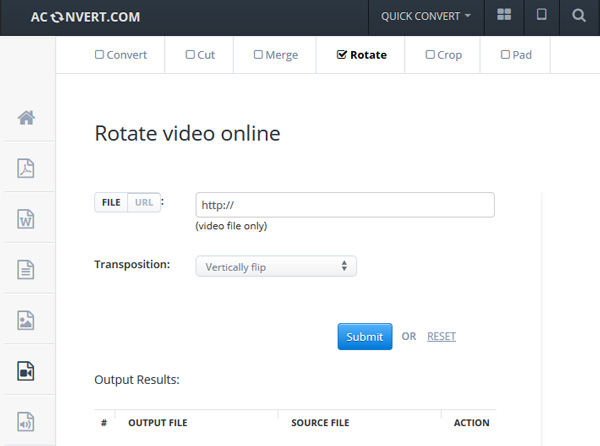Click the search magnifier icon in header
Viewport: 600px width, 446px height.
point(579,16)
